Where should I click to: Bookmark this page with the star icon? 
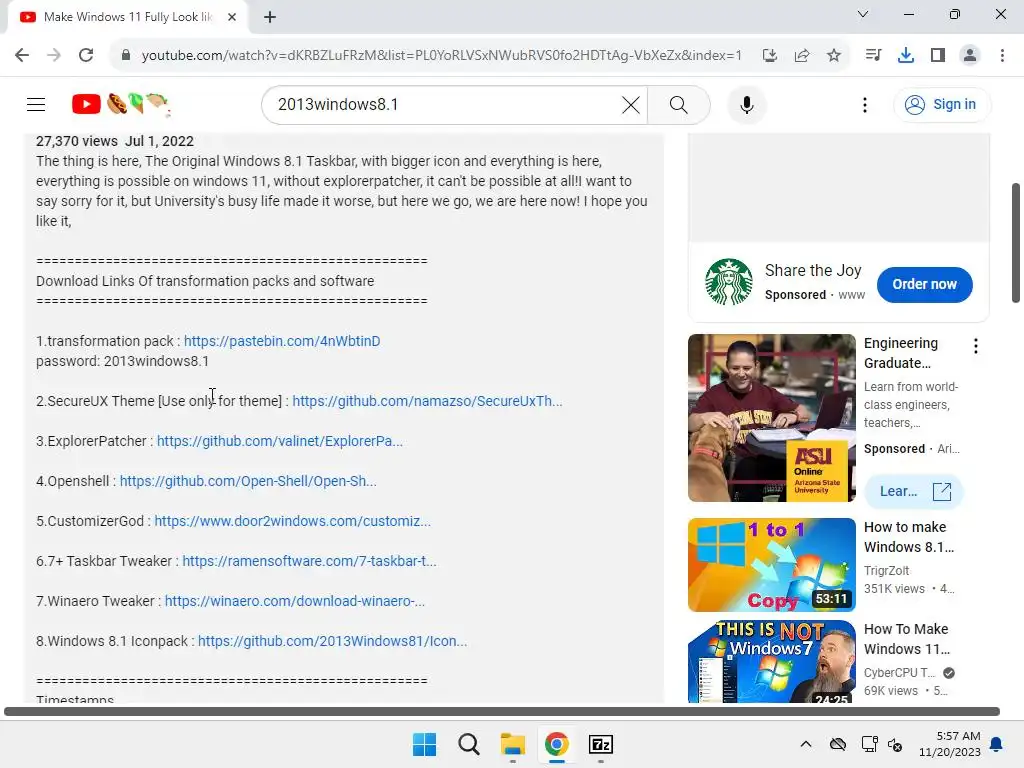coord(834,55)
